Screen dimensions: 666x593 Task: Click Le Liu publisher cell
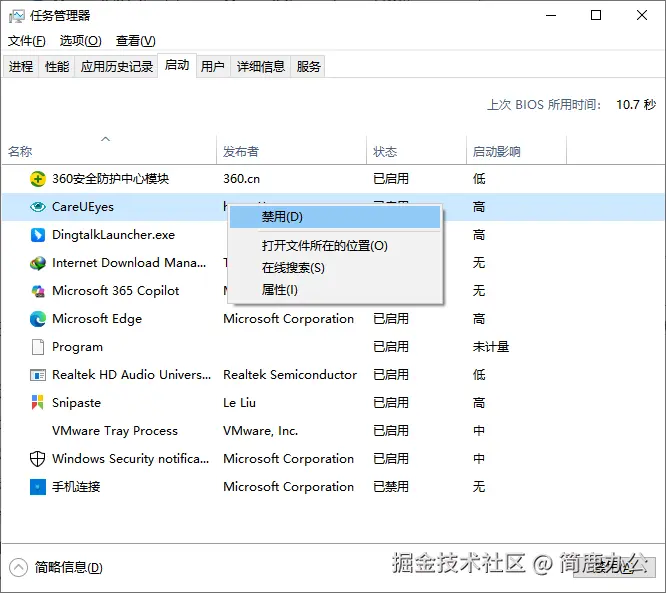pos(240,403)
